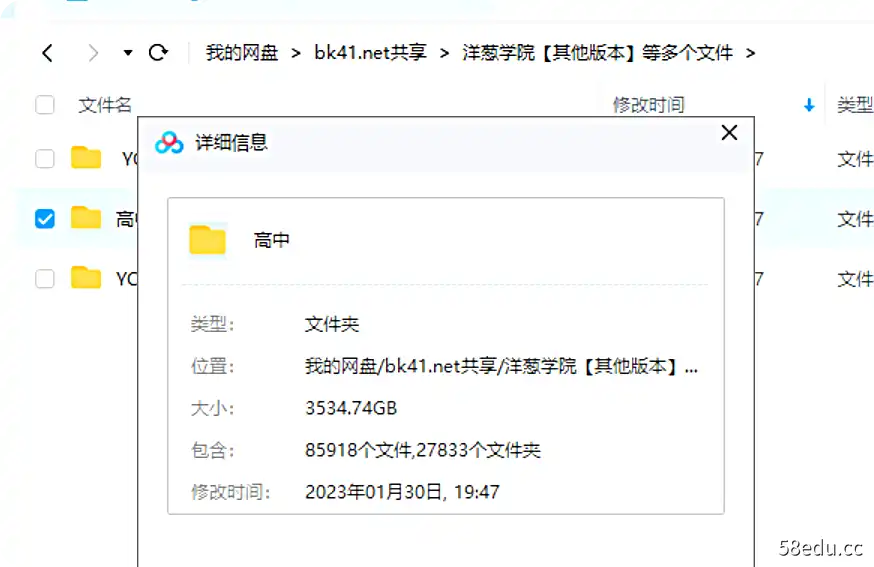Check the third folder row's checkbox
This screenshot has width=874, height=567.
click(45, 278)
